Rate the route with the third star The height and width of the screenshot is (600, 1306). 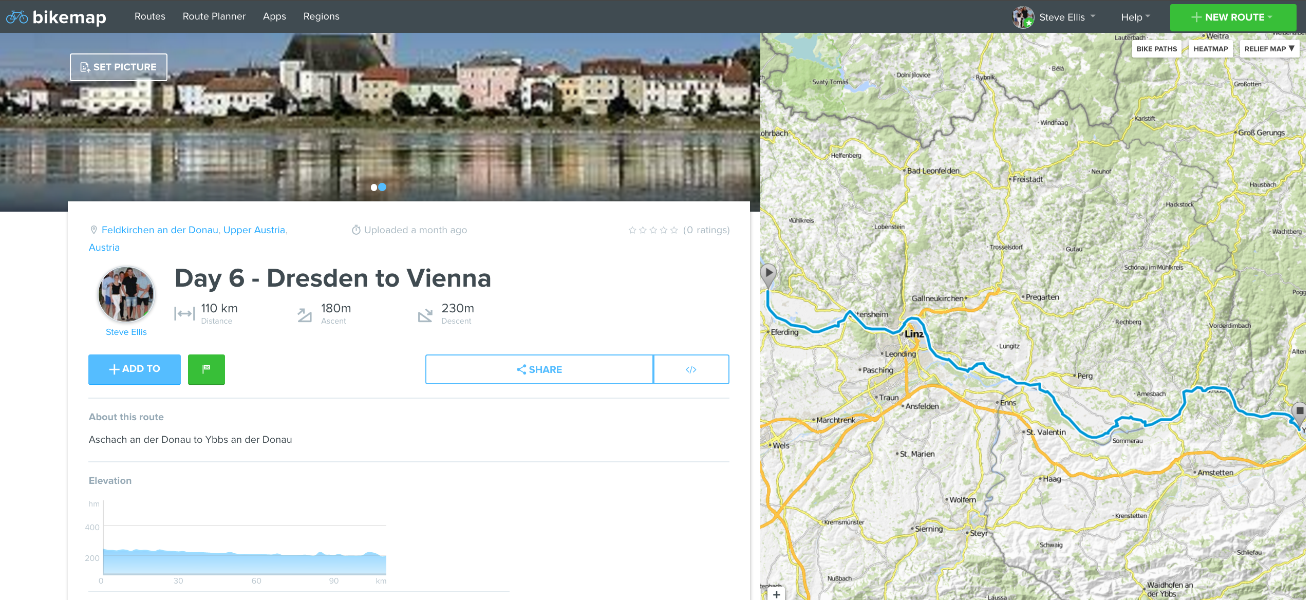click(653, 230)
